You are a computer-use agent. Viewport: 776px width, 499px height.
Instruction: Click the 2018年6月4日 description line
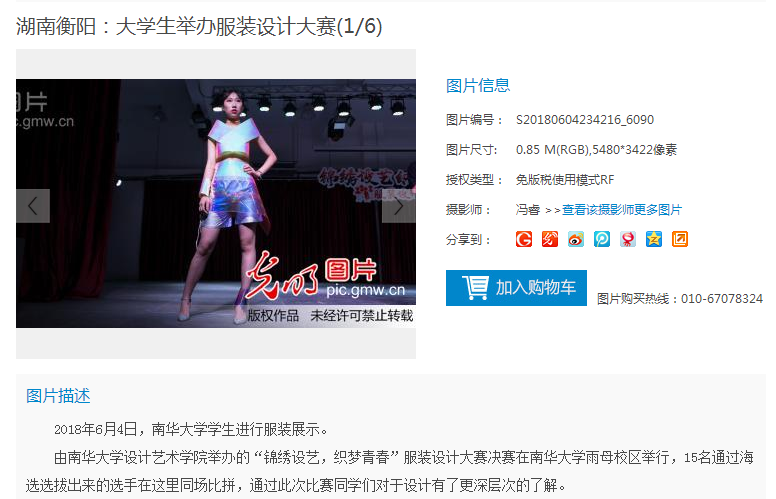tap(191, 429)
